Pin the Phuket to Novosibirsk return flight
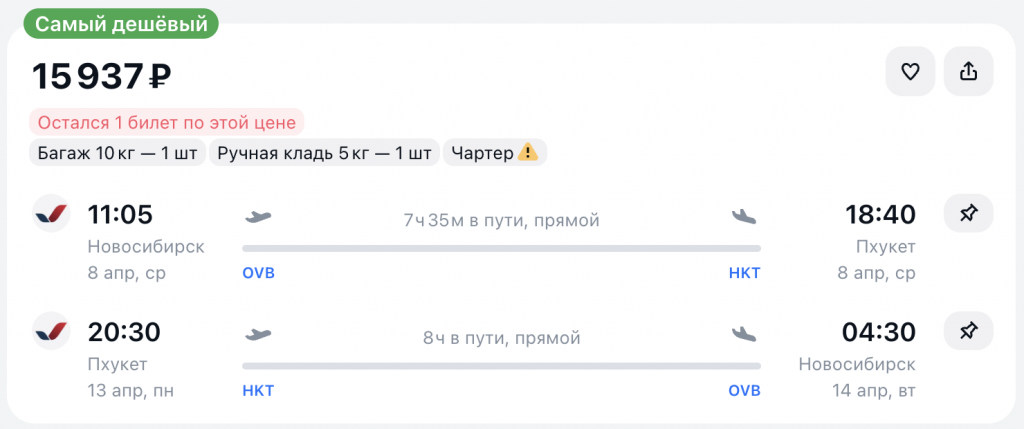This screenshot has width=1024, height=429. [968, 331]
